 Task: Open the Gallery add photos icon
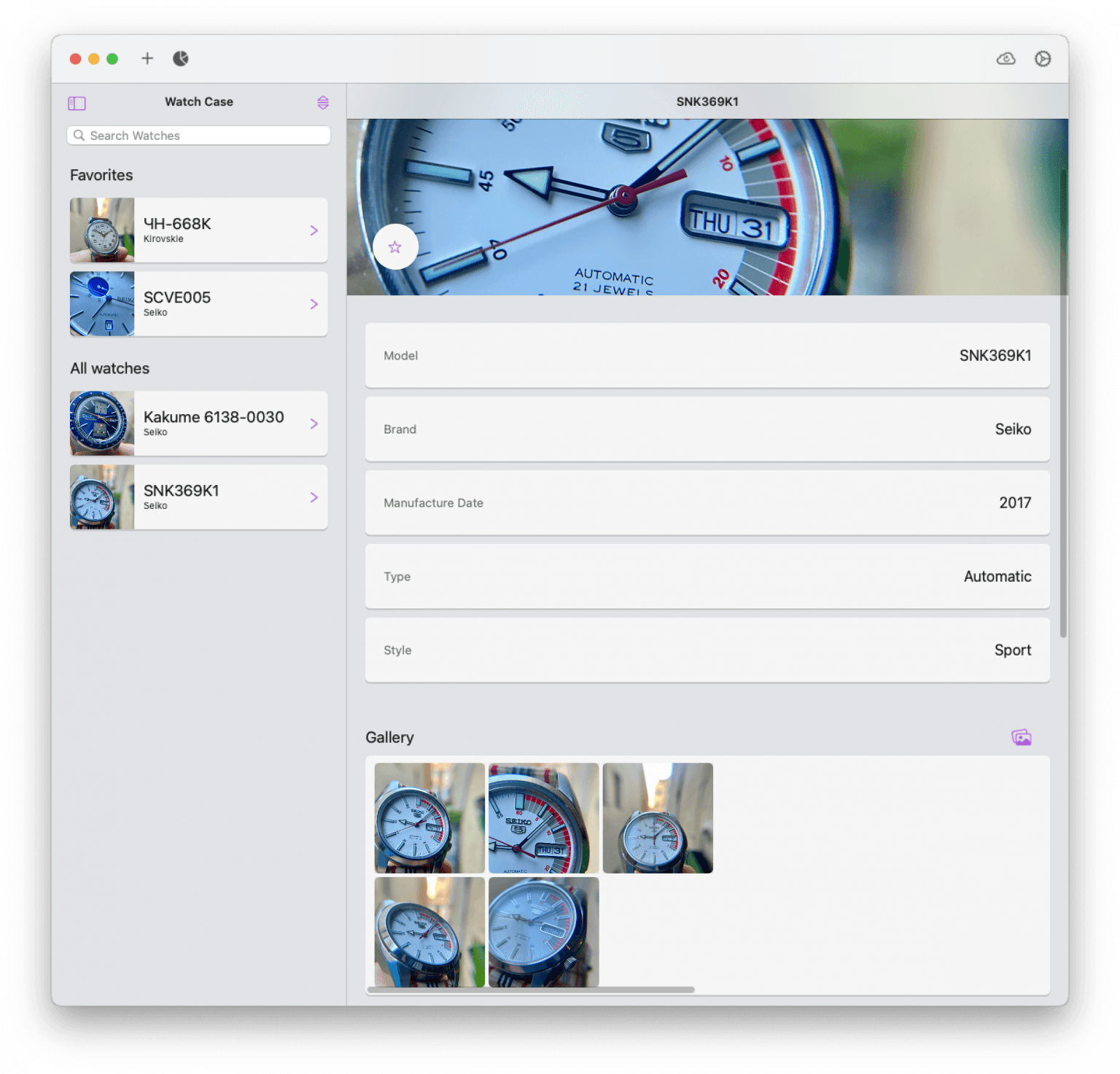point(1021,737)
